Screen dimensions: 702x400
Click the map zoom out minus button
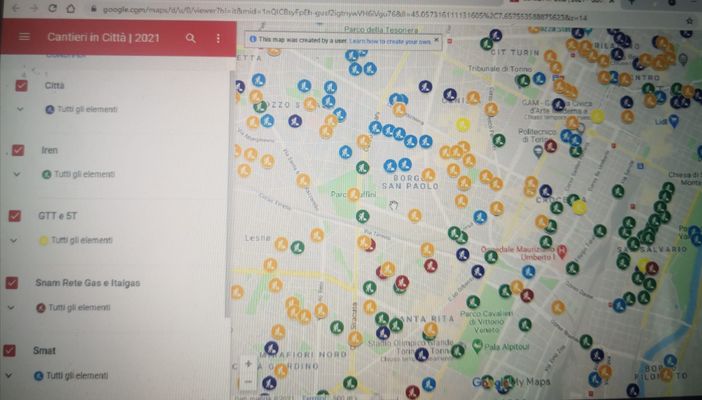tap(248, 382)
